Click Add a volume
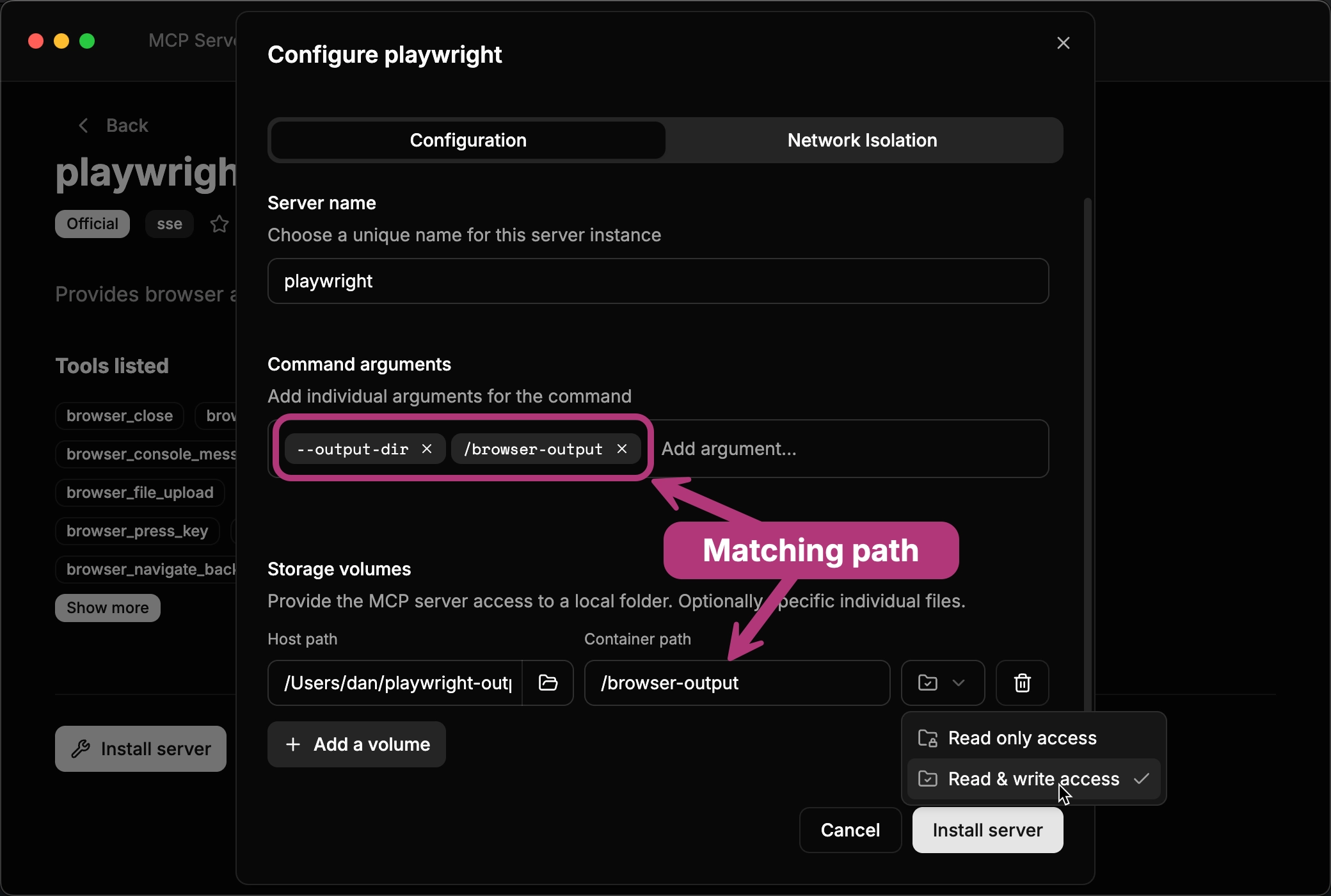 coord(356,744)
